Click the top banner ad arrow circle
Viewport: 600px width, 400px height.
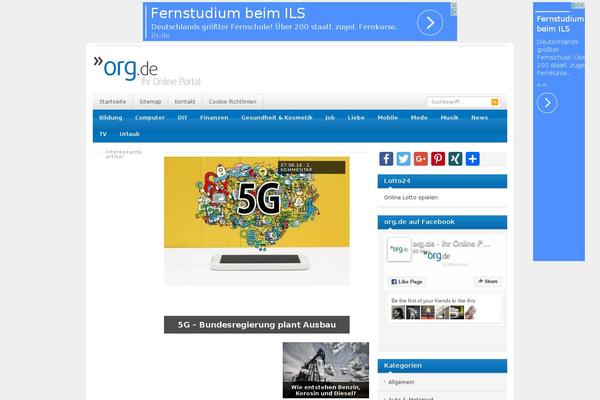pos(430,23)
